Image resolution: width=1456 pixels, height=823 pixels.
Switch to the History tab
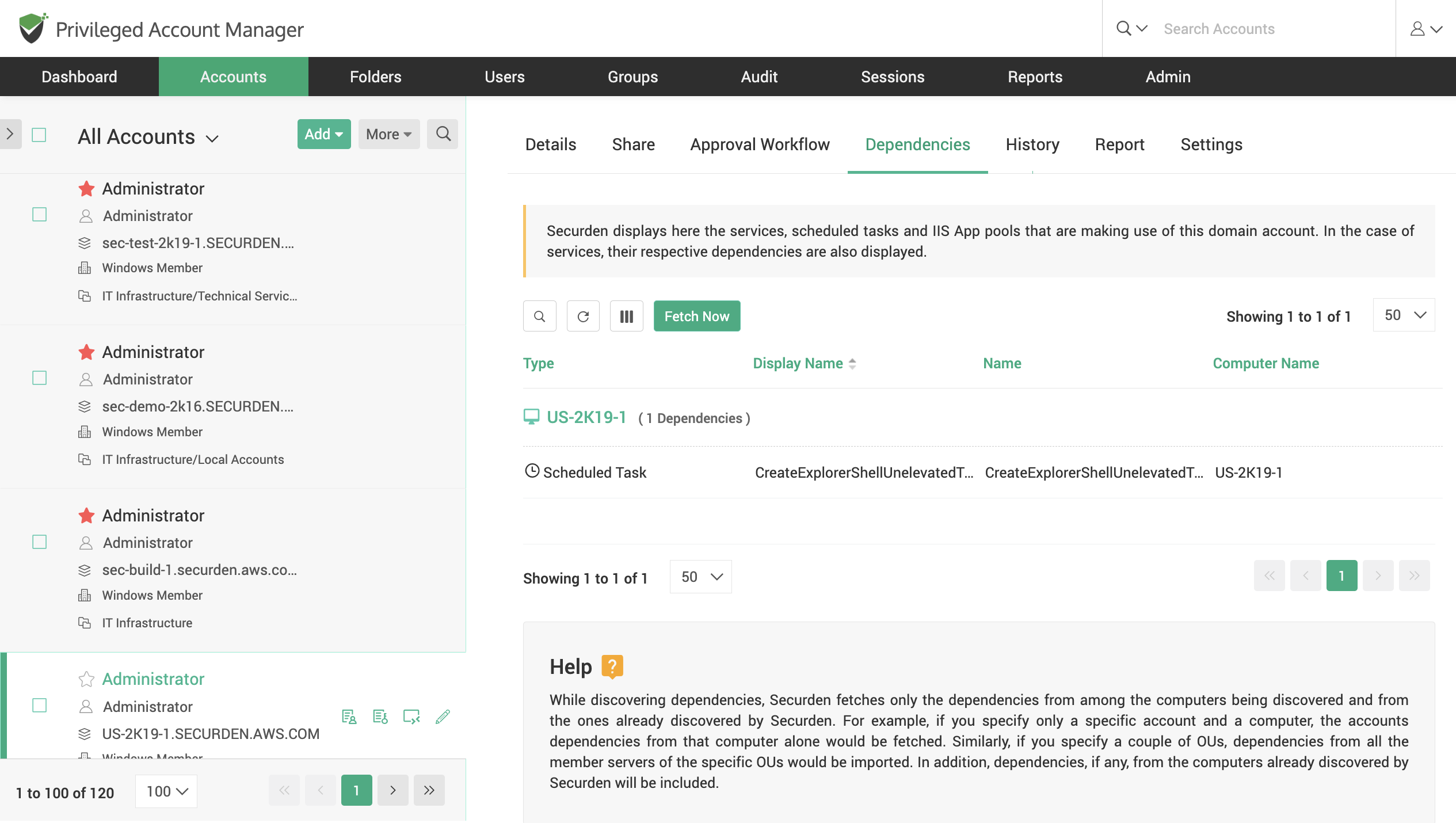[1032, 144]
